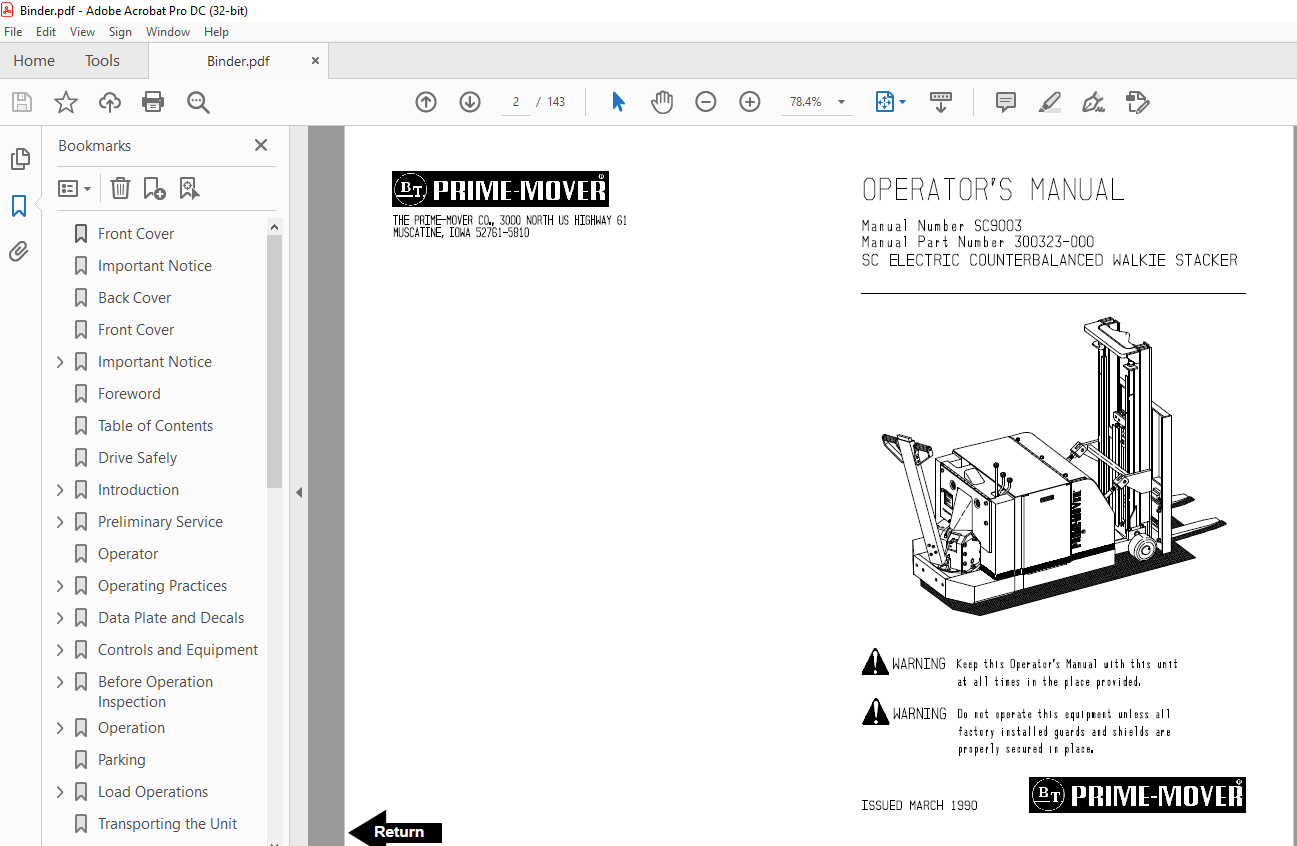Expand the Operation bookmark
Image resolution: width=1297 pixels, height=846 pixels.
click(x=60, y=728)
